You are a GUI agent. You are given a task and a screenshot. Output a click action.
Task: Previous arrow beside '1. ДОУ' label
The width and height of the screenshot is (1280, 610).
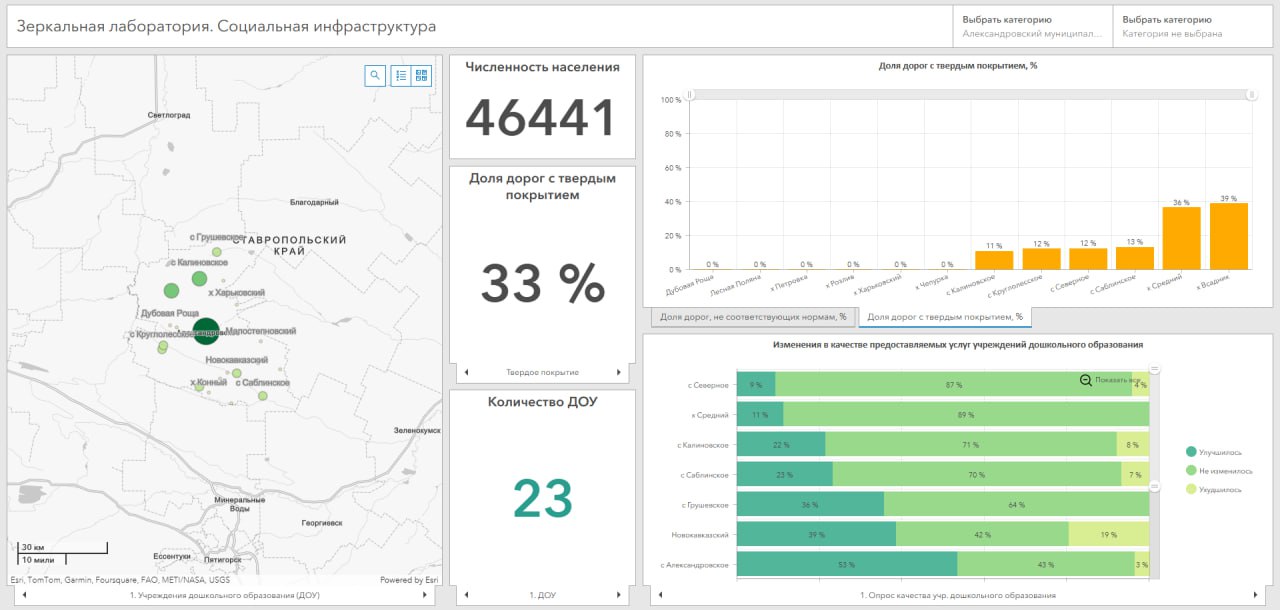(466, 595)
